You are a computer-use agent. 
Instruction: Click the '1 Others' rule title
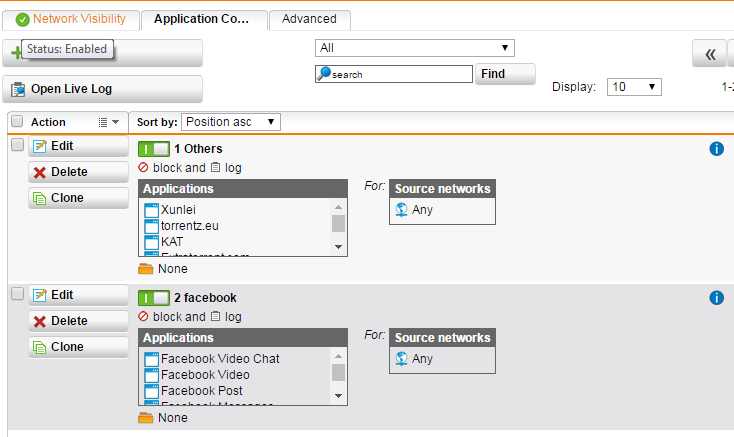point(198,149)
